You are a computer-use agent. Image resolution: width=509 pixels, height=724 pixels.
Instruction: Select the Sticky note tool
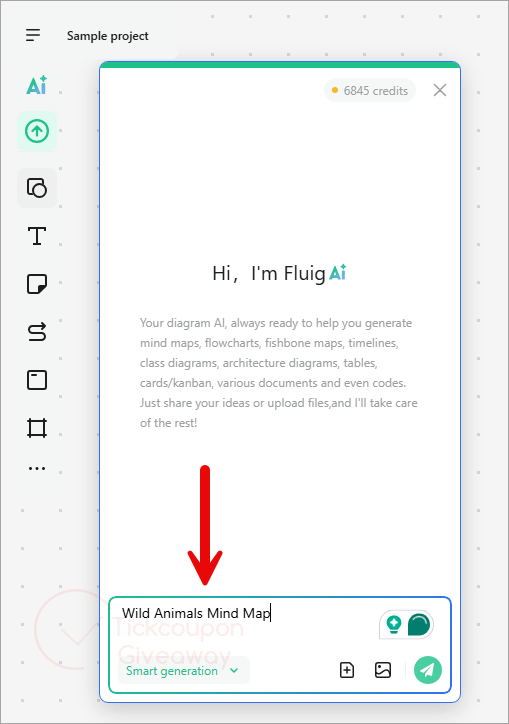click(37, 284)
